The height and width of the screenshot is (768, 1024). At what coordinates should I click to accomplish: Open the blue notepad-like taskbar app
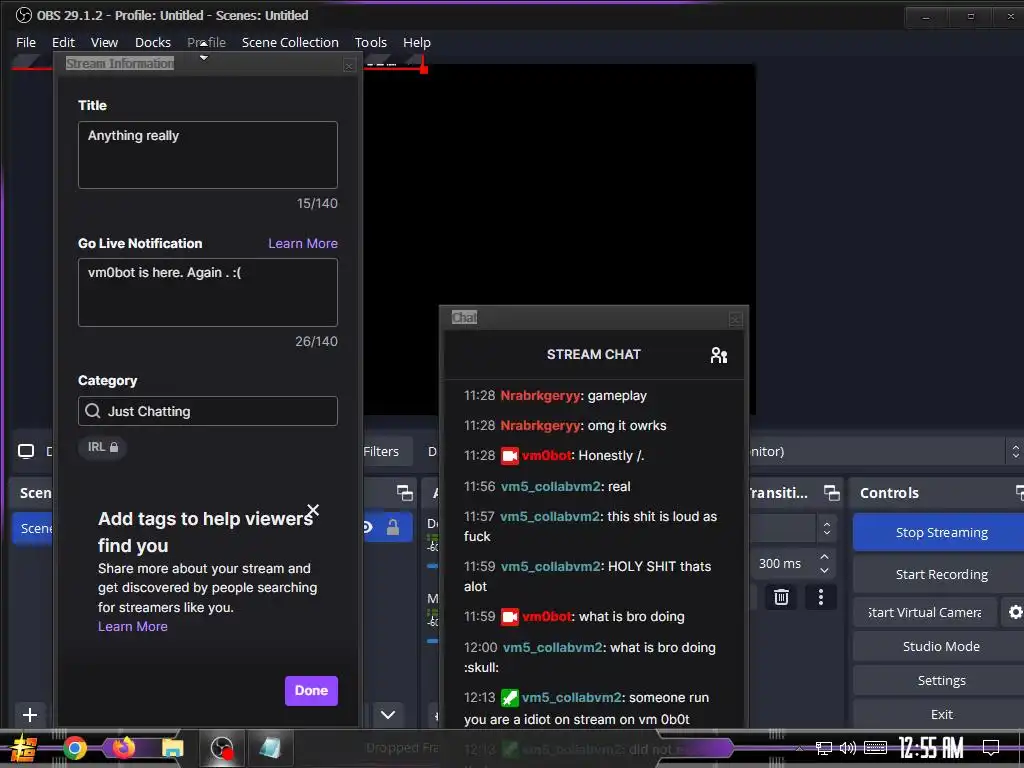click(x=270, y=748)
